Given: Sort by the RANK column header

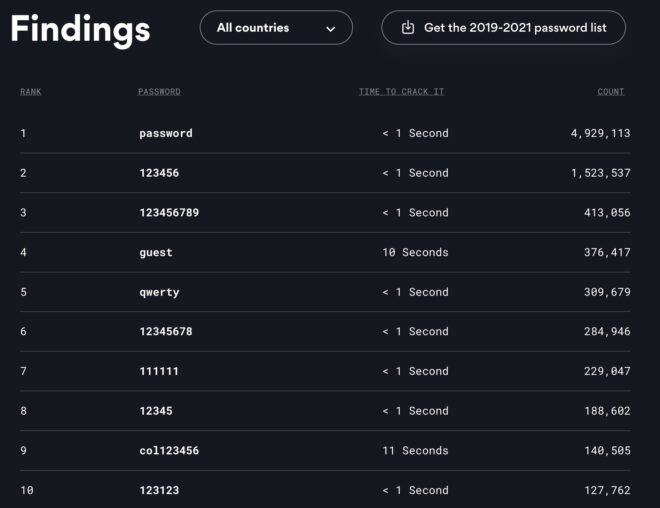Looking at the screenshot, I should [31, 92].
